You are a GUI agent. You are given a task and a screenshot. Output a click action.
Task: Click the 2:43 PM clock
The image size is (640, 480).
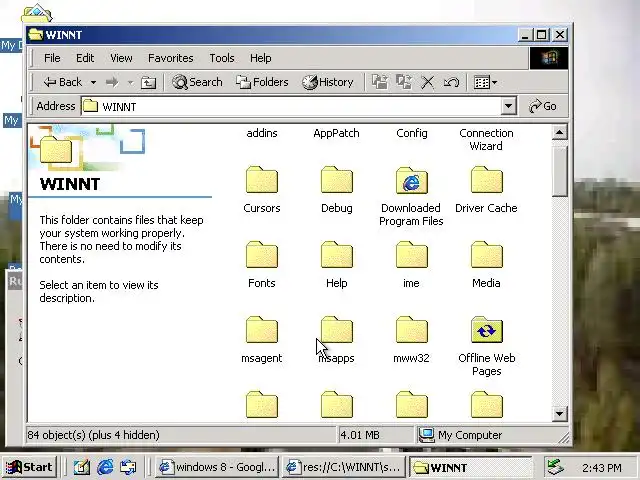[602, 468]
